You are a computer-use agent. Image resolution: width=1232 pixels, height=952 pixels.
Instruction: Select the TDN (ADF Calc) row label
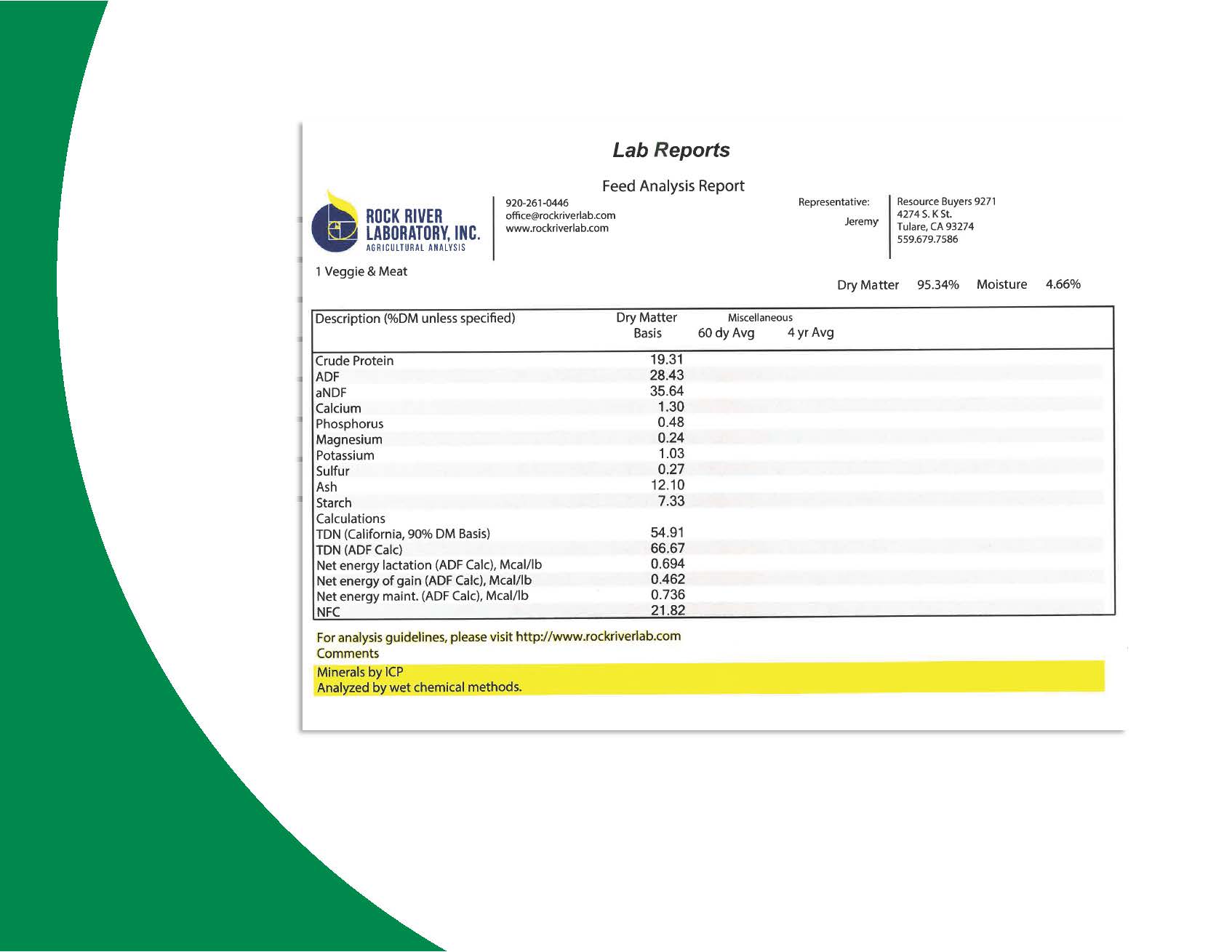click(359, 550)
